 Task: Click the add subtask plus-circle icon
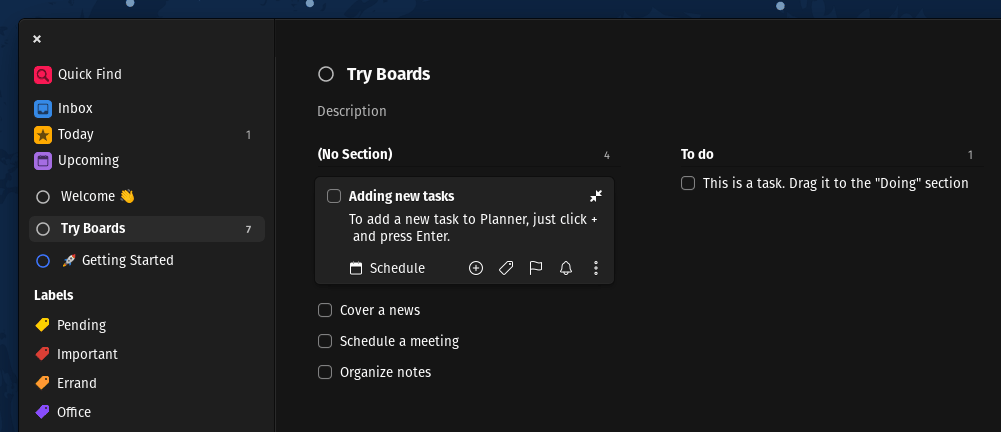[476, 268]
